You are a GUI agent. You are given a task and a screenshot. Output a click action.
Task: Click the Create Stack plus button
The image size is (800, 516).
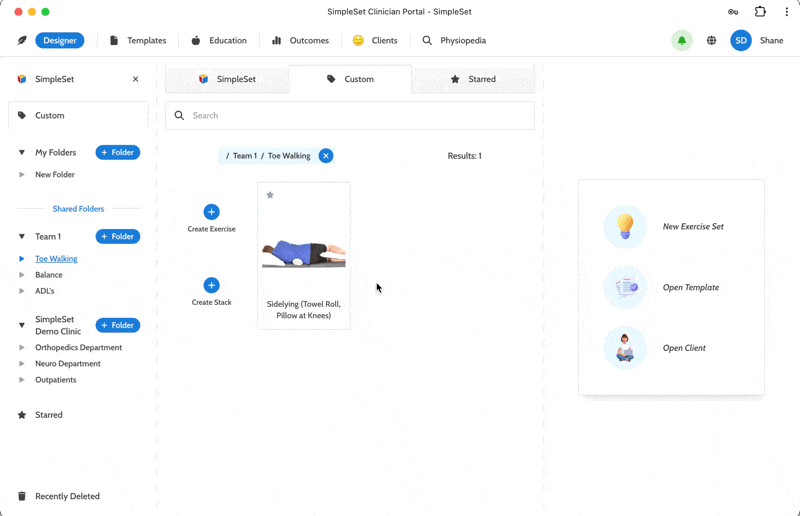click(211, 285)
